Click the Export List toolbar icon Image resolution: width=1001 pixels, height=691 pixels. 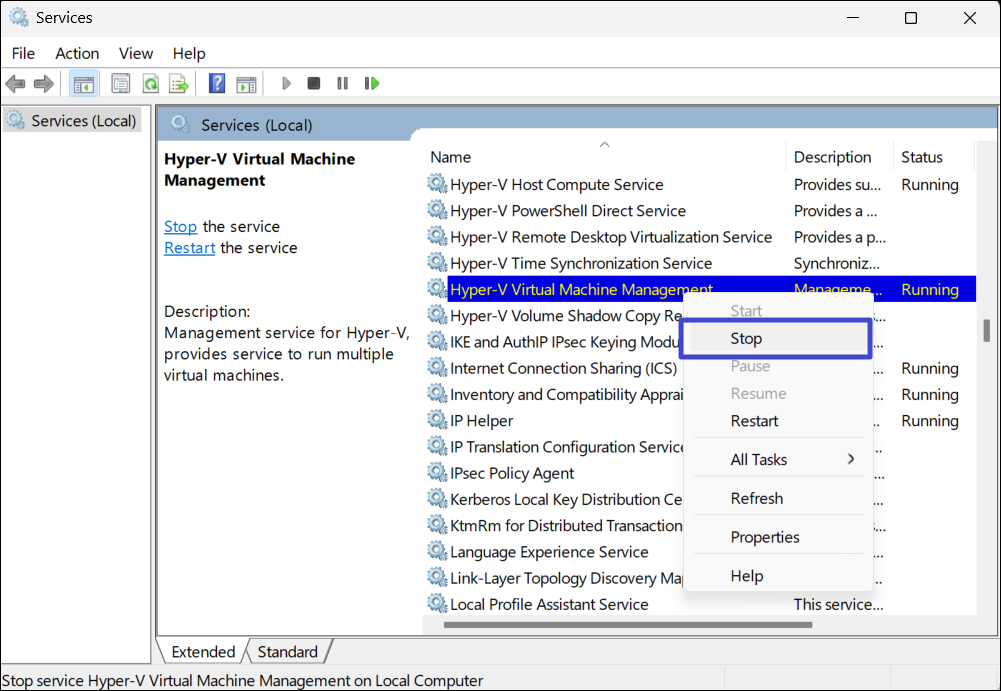pyautogui.click(x=178, y=83)
